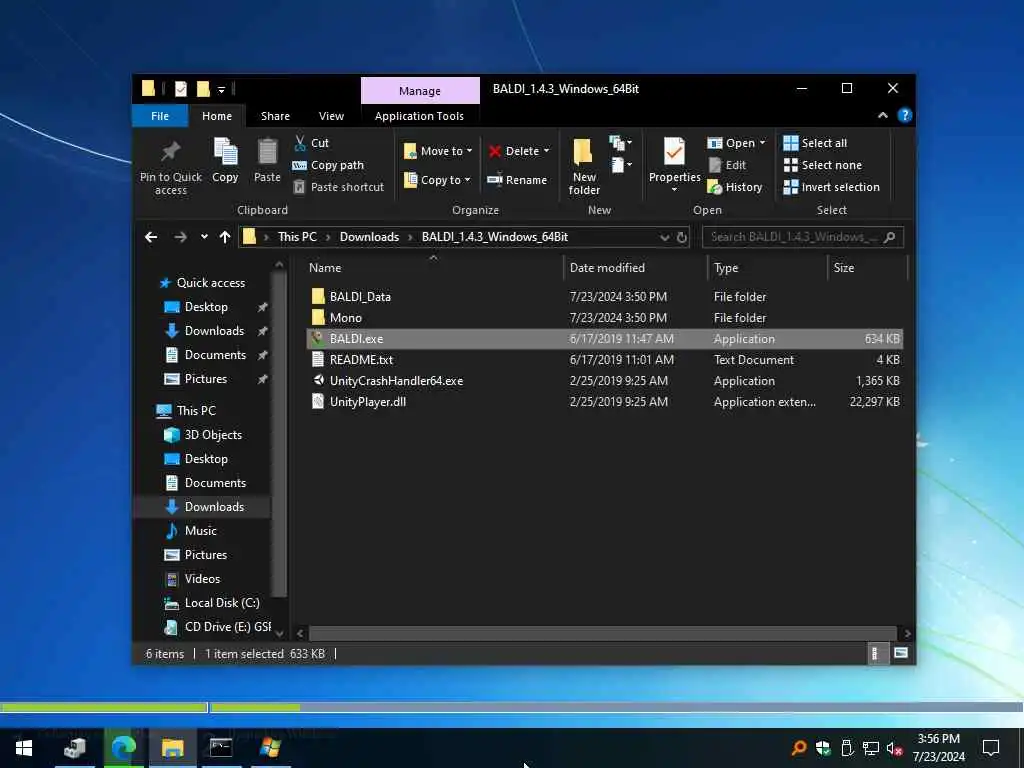Open Microsoft Edge from the taskbar
This screenshot has width=1024, height=768.
tap(123, 747)
